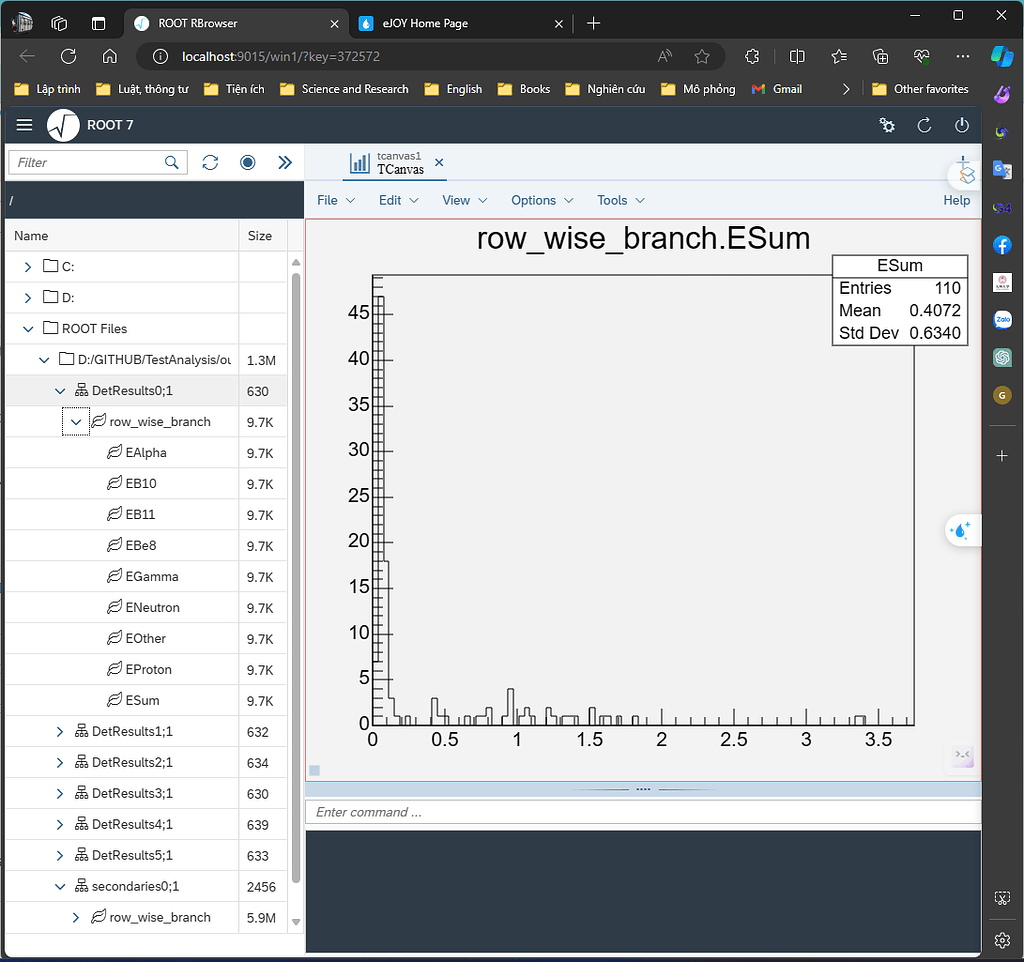Image resolution: width=1024 pixels, height=962 pixels.
Task: Click the double-chevron icon in browser panel
Action: (x=285, y=162)
